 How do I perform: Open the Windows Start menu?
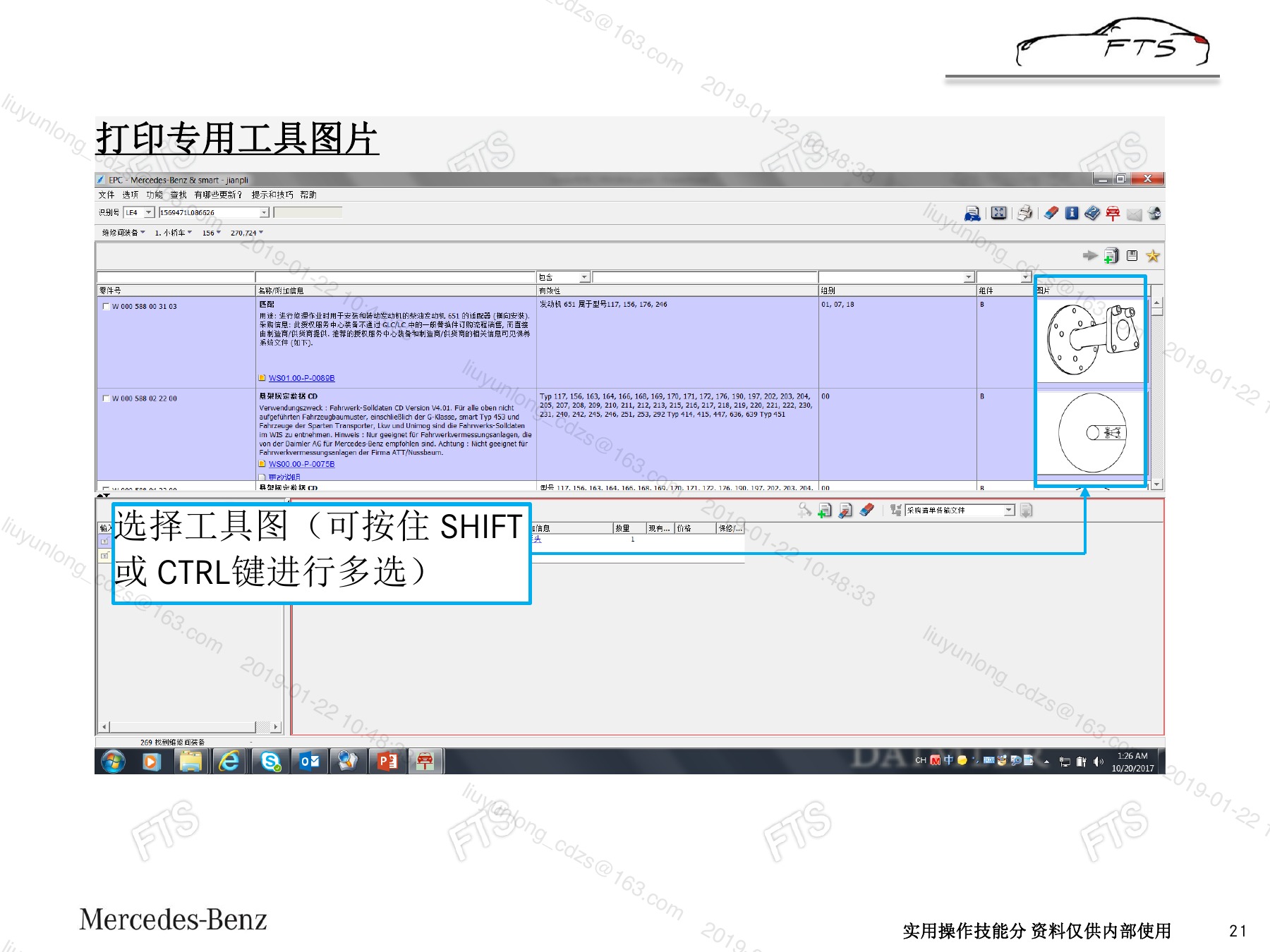113,762
